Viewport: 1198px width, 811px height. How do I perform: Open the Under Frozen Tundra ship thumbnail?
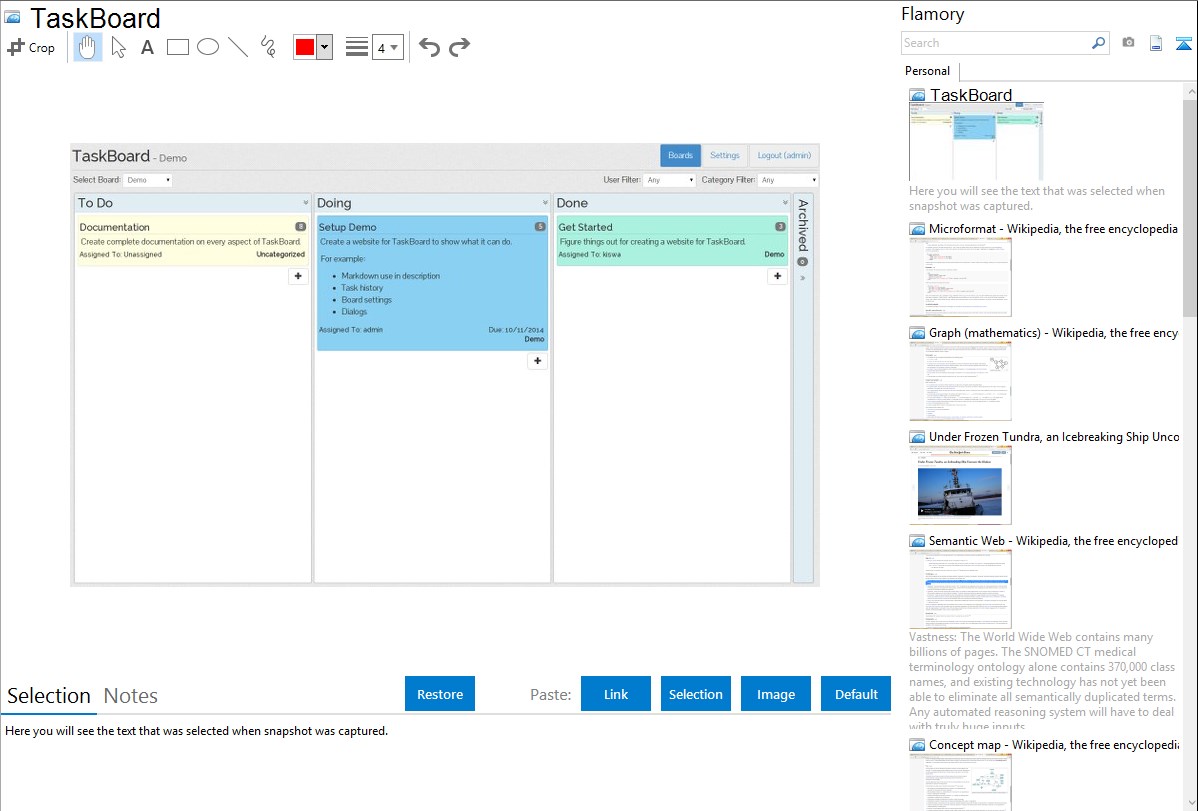[x=960, y=485]
